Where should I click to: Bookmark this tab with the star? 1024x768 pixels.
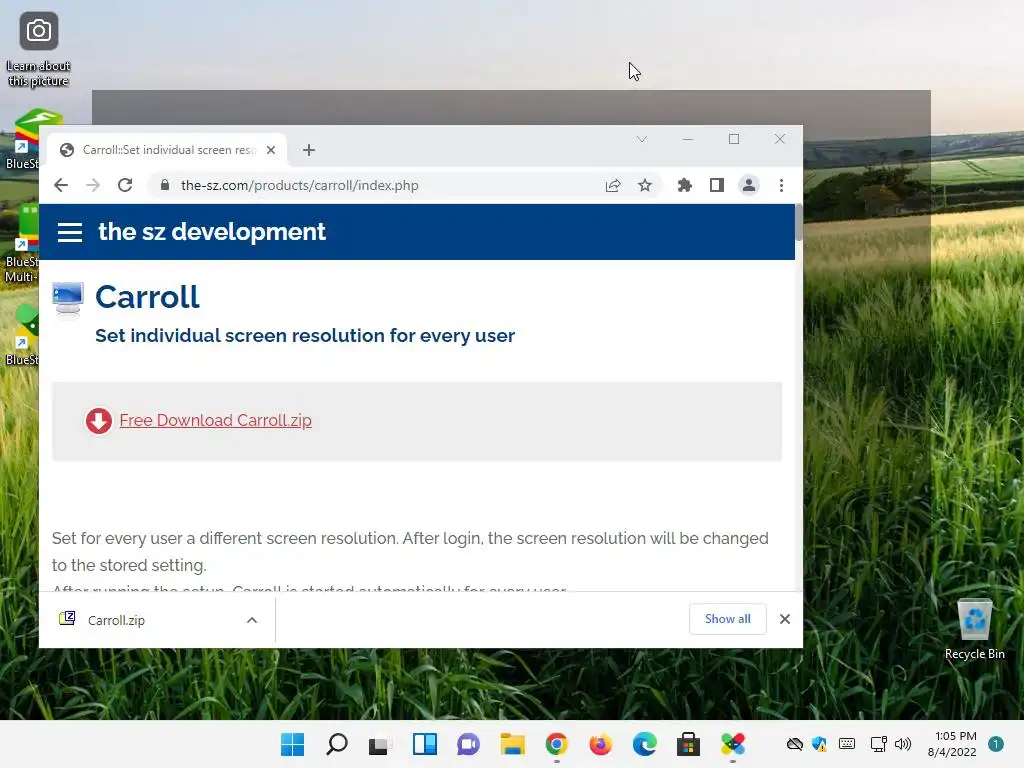pyautogui.click(x=645, y=185)
